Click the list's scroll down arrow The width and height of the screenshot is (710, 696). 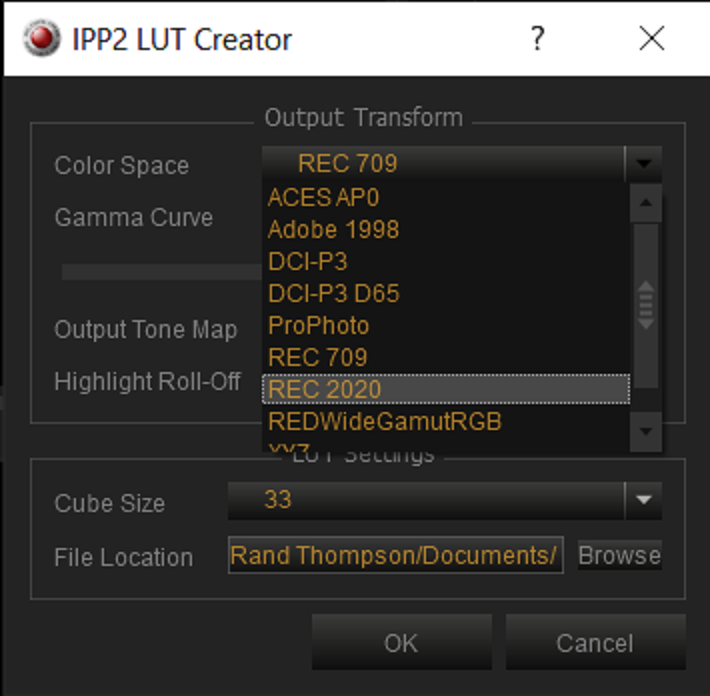[x=646, y=431]
